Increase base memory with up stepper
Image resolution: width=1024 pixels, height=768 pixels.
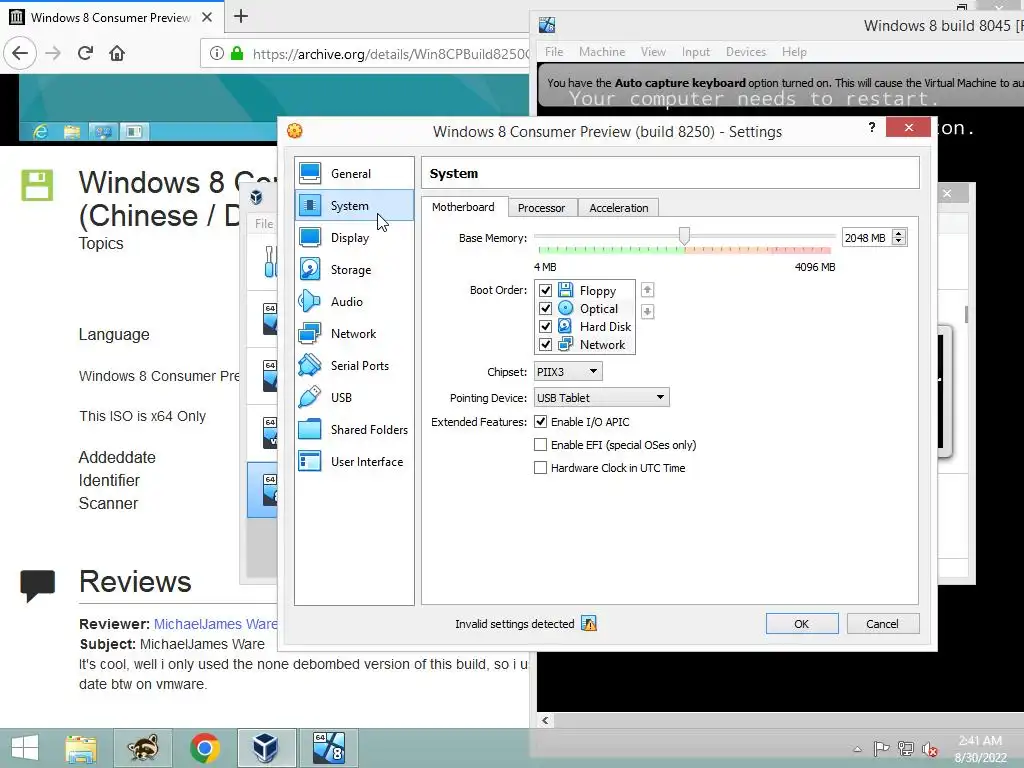(899, 234)
